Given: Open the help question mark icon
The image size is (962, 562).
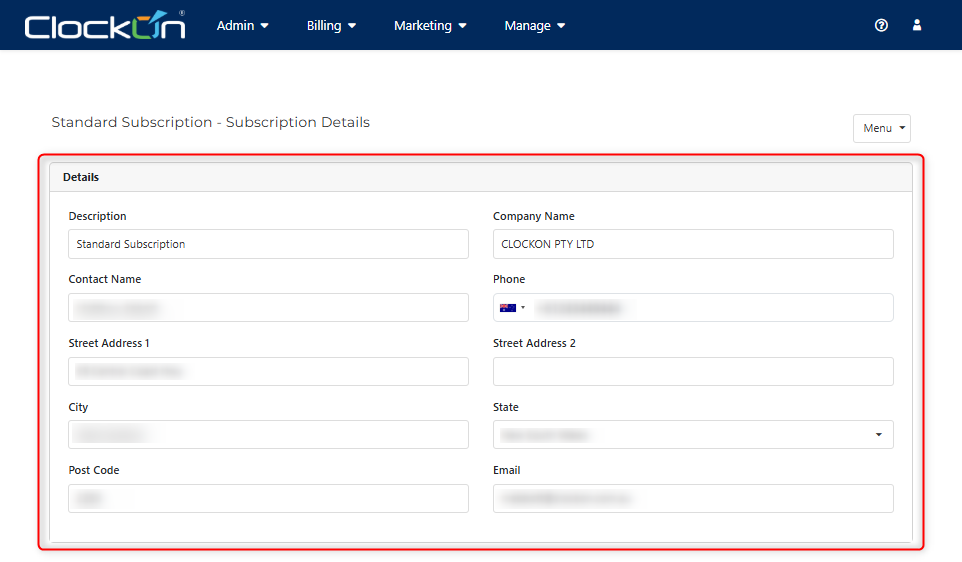Looking at the screenshot, I should click(881, 25).
